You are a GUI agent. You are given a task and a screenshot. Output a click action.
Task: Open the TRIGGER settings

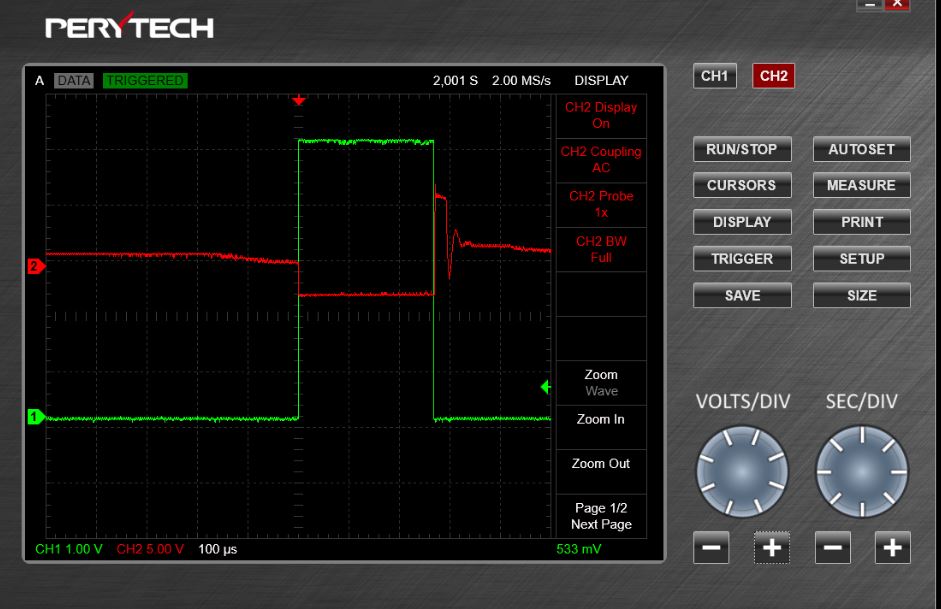742,259
